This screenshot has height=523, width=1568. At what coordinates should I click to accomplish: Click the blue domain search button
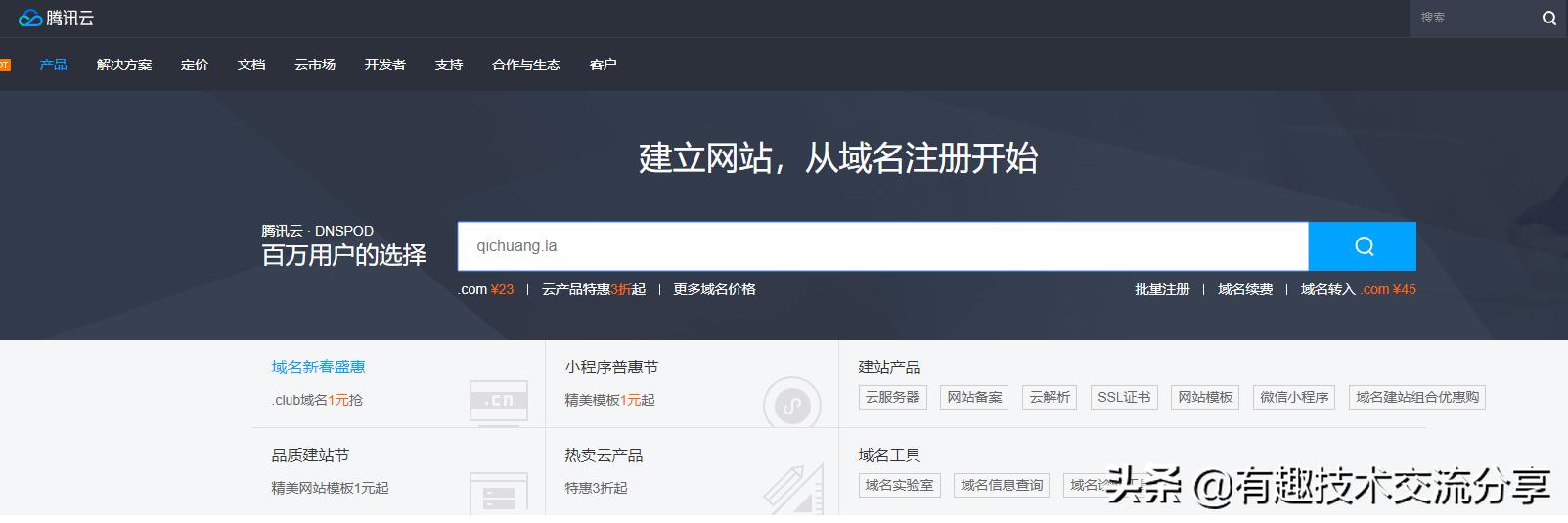[1363, 246]
